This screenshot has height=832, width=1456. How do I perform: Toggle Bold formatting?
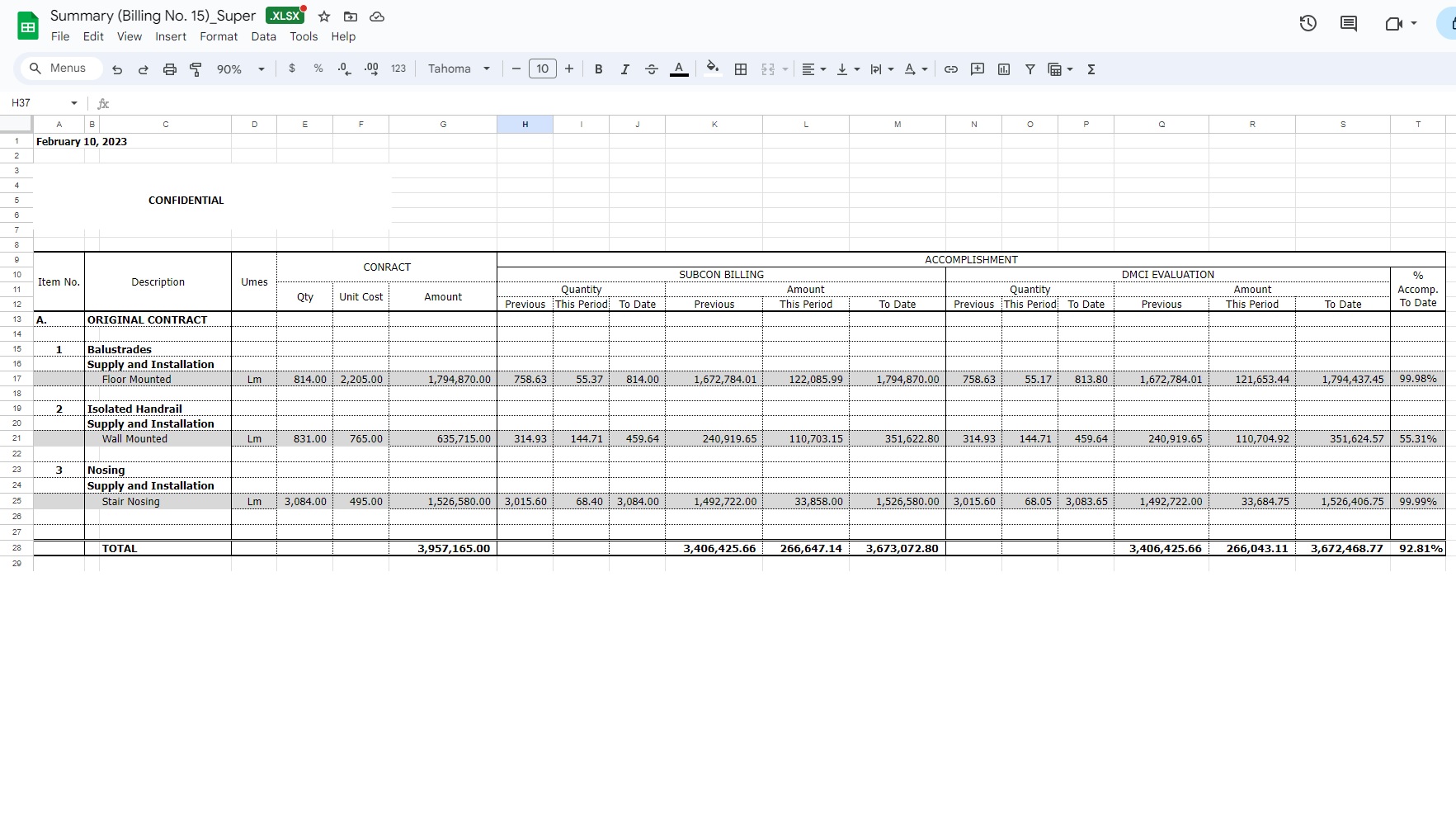[x=599, y=69]
